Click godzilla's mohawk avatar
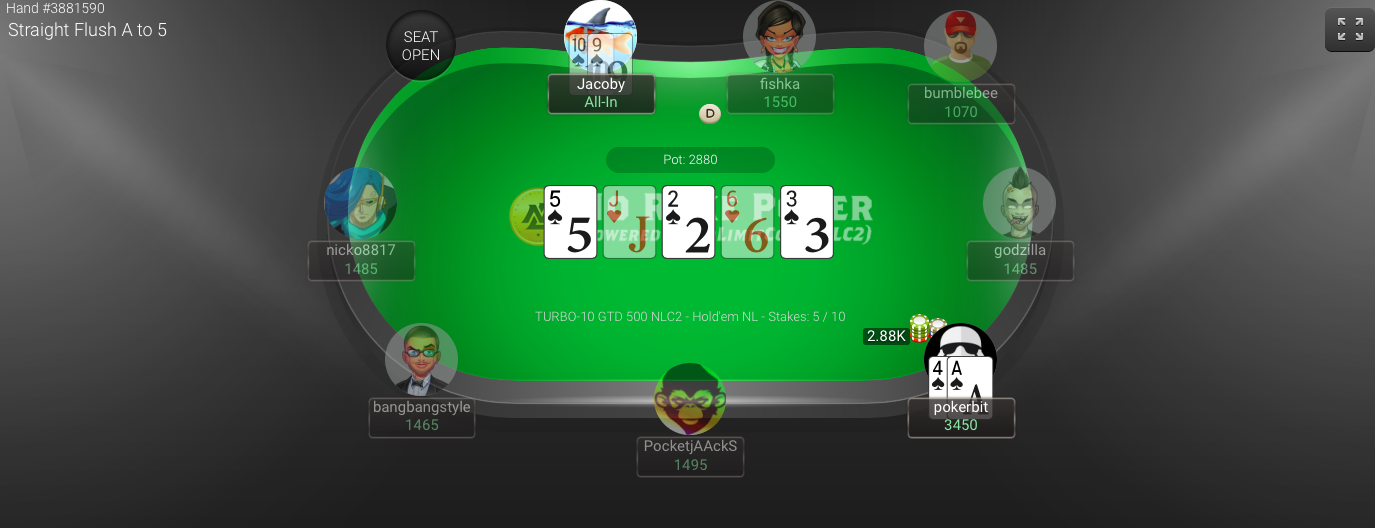This screenshot has height=528, width=1375. [1019, 204]
